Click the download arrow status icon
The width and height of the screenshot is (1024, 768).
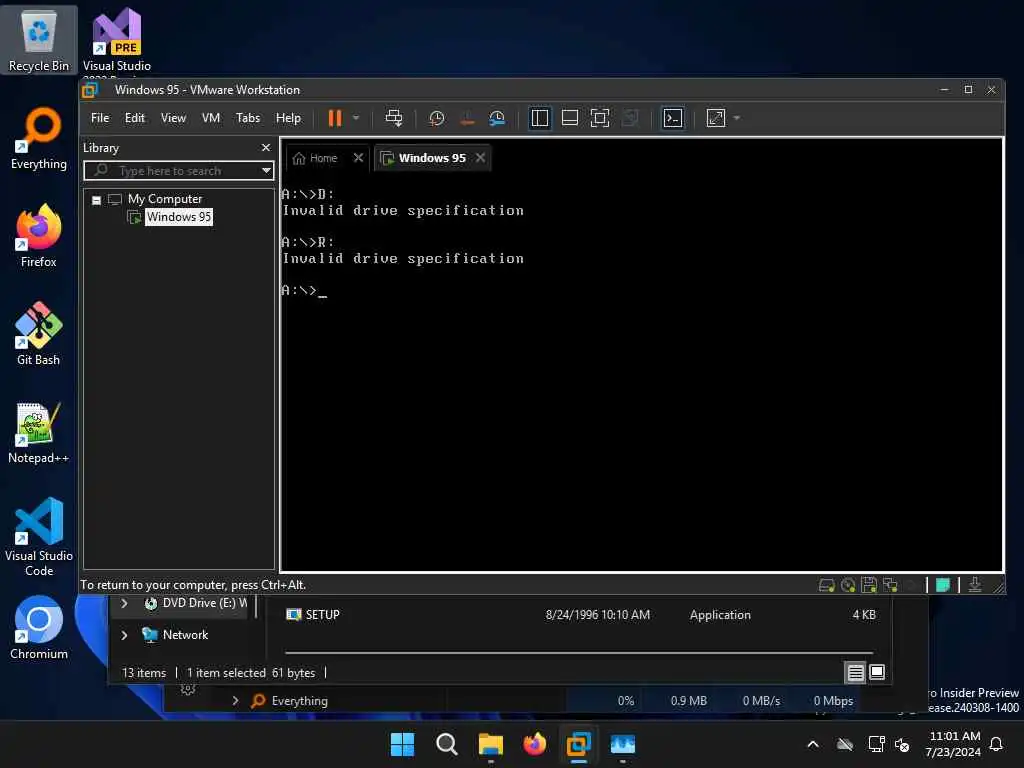pyautogui.click(x=974, y=584)
